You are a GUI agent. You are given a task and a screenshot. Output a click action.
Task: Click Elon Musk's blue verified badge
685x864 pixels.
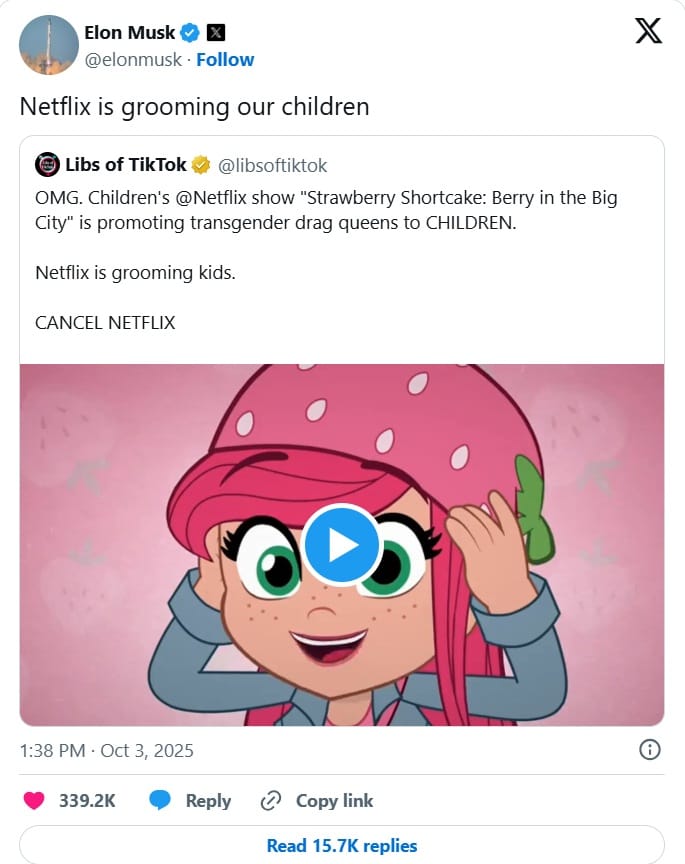(x=189, y=32)
